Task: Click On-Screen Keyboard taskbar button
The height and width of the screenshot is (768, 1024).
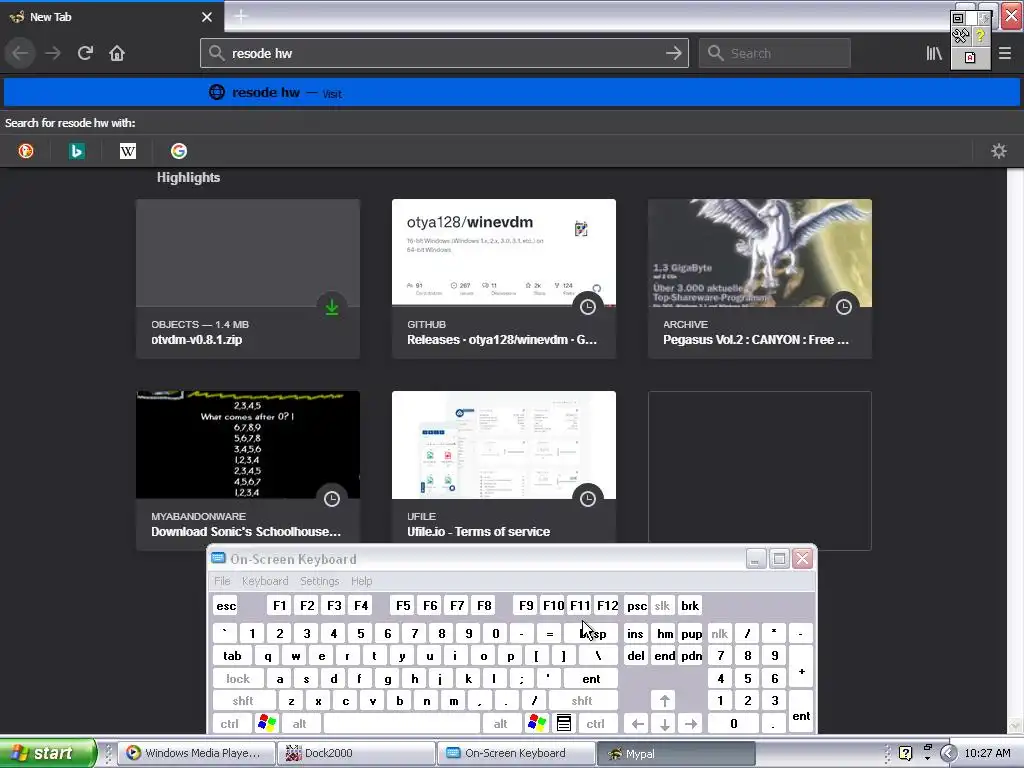Action: [516, 753]
